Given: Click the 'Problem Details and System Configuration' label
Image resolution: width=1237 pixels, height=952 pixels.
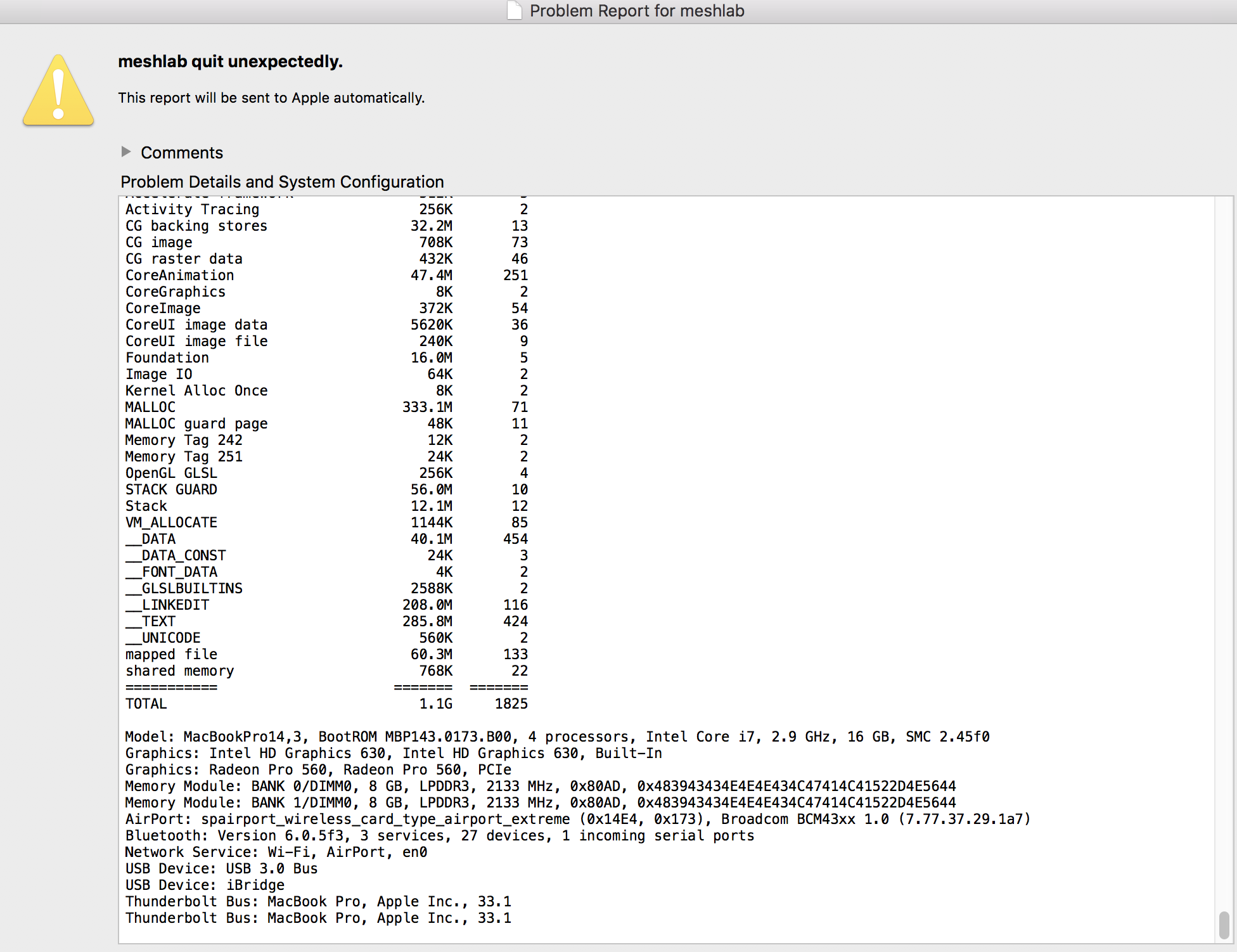Looking at the screenshot, I should (282, 182).
